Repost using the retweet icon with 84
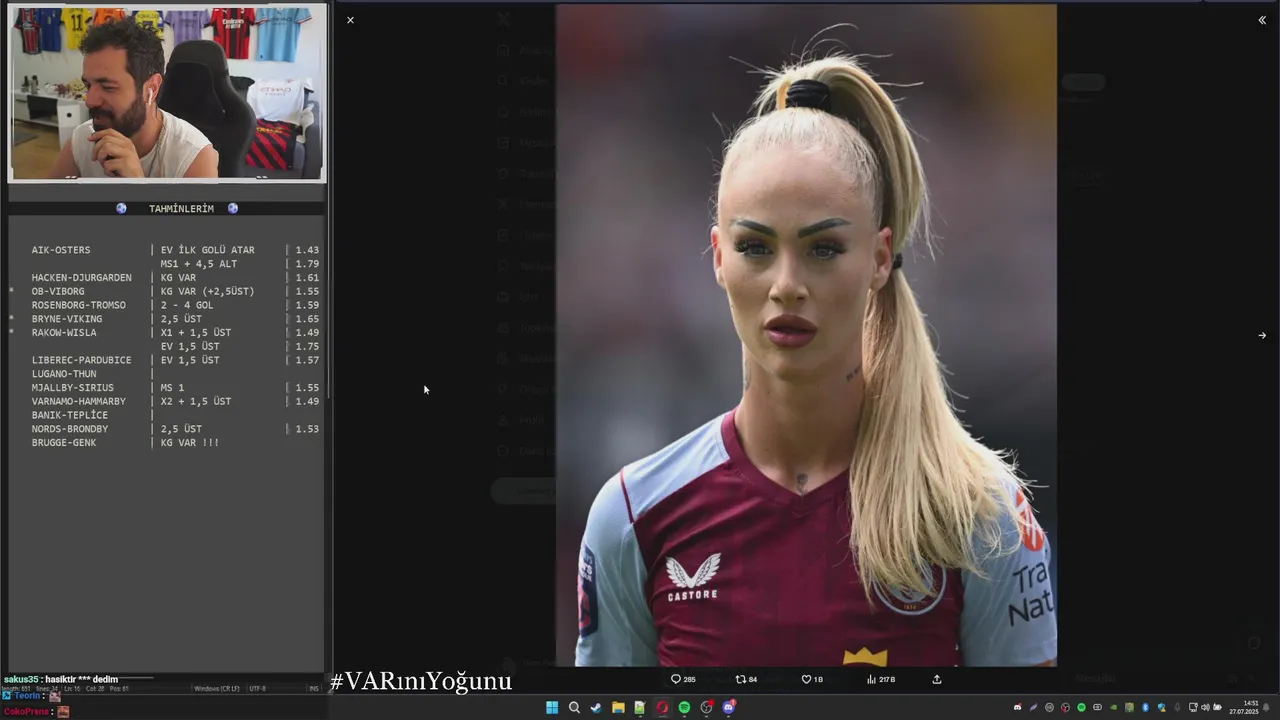The image size is (1280, 720). click(746, 679)
